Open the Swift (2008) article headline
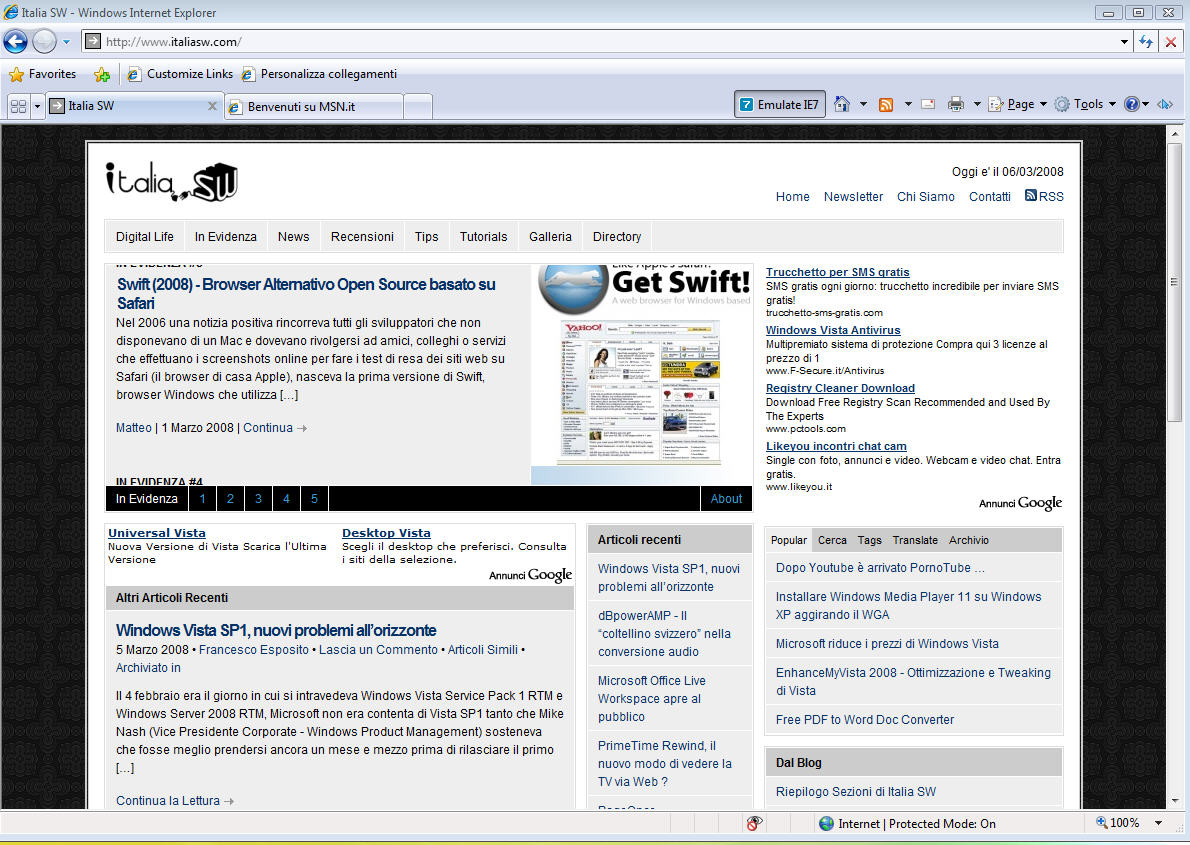 point(306,294)
